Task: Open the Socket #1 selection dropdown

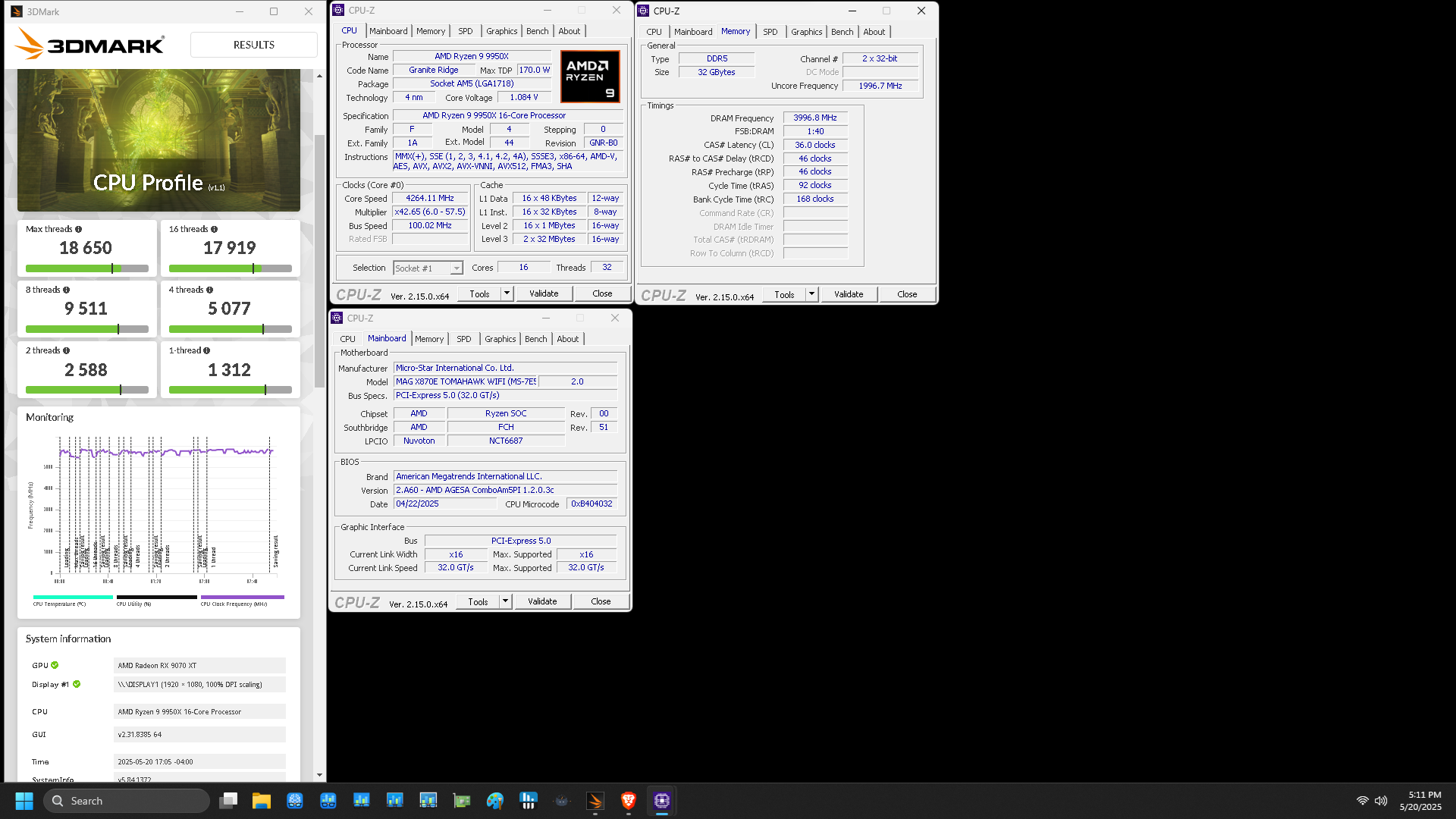Action: (428, 268)
